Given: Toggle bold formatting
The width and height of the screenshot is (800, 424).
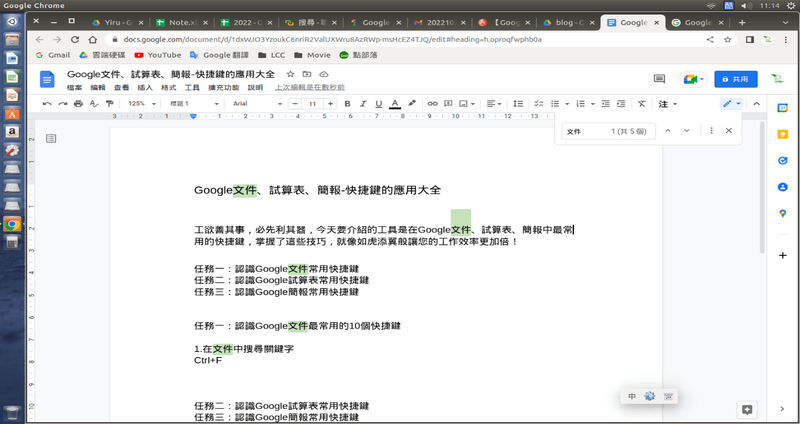Looking at the screenshot, I should click(347, 104).
